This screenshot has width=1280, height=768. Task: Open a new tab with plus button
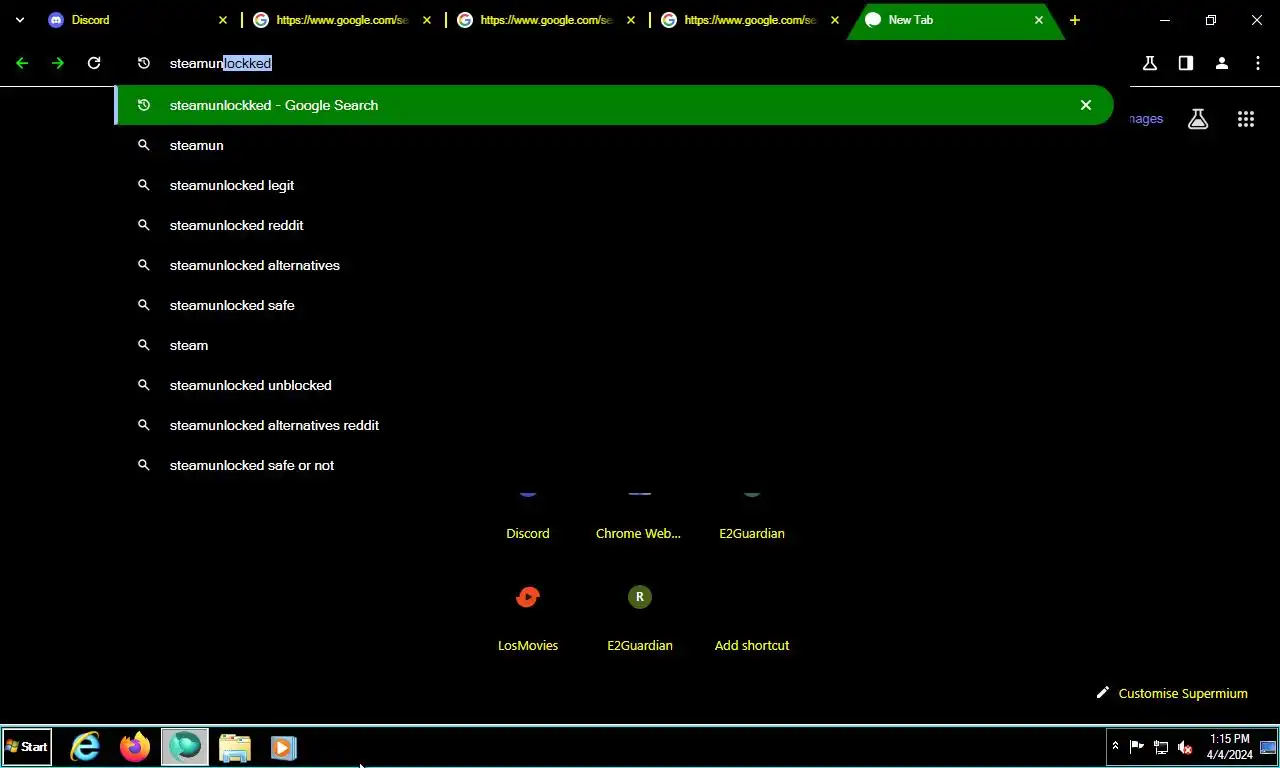1075,20
